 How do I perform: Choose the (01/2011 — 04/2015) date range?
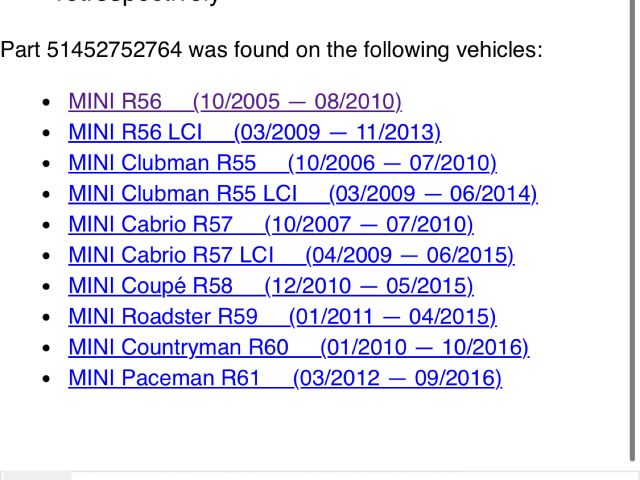click(x=393, y=318)
